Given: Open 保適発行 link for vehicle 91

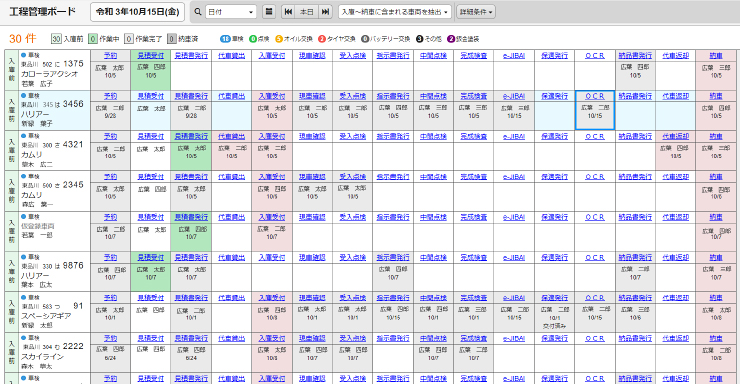Looking at the screenshot, I should 555,298.
